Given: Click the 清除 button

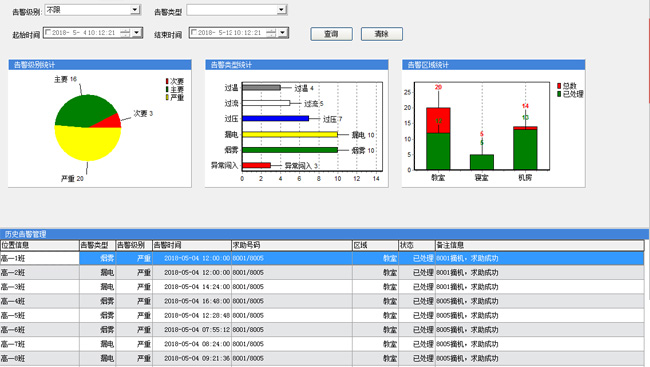Looking at the screenshot, I should pyautogui.click(x=382, y=34).
